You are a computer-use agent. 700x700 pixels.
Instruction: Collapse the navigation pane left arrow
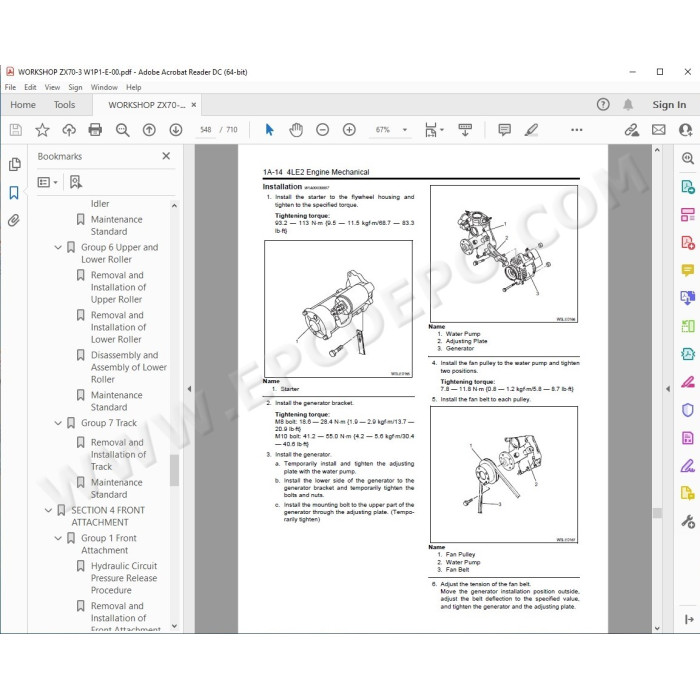(x=189, y=389)
